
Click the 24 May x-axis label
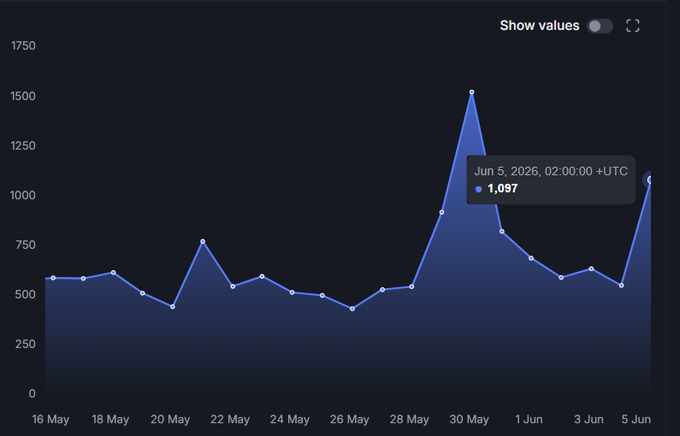[290, 420]
